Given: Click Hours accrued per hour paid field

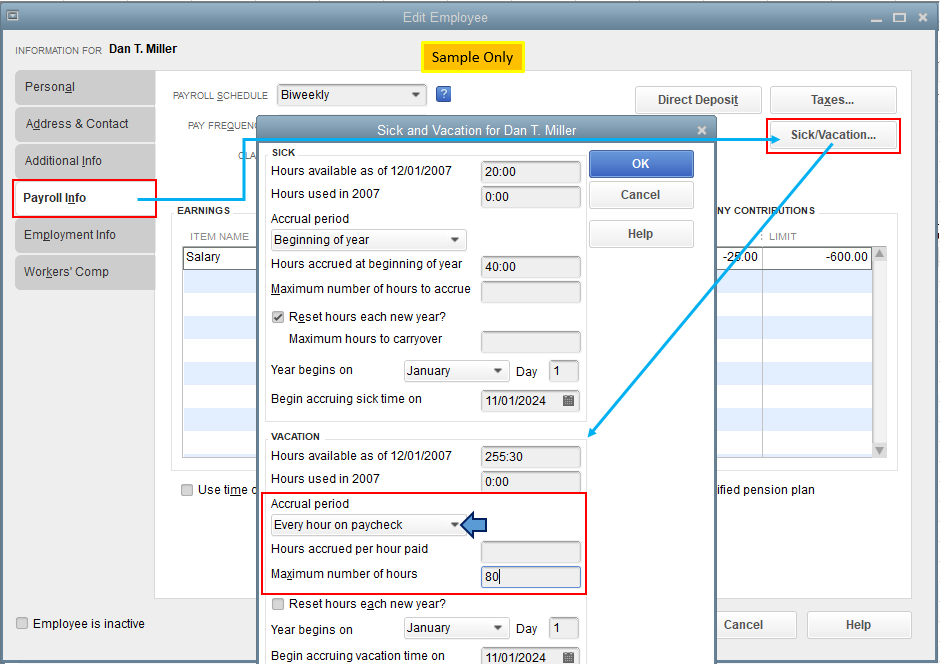Looking at the screenshot, I should pyautogui.click(x=531, y=551).
